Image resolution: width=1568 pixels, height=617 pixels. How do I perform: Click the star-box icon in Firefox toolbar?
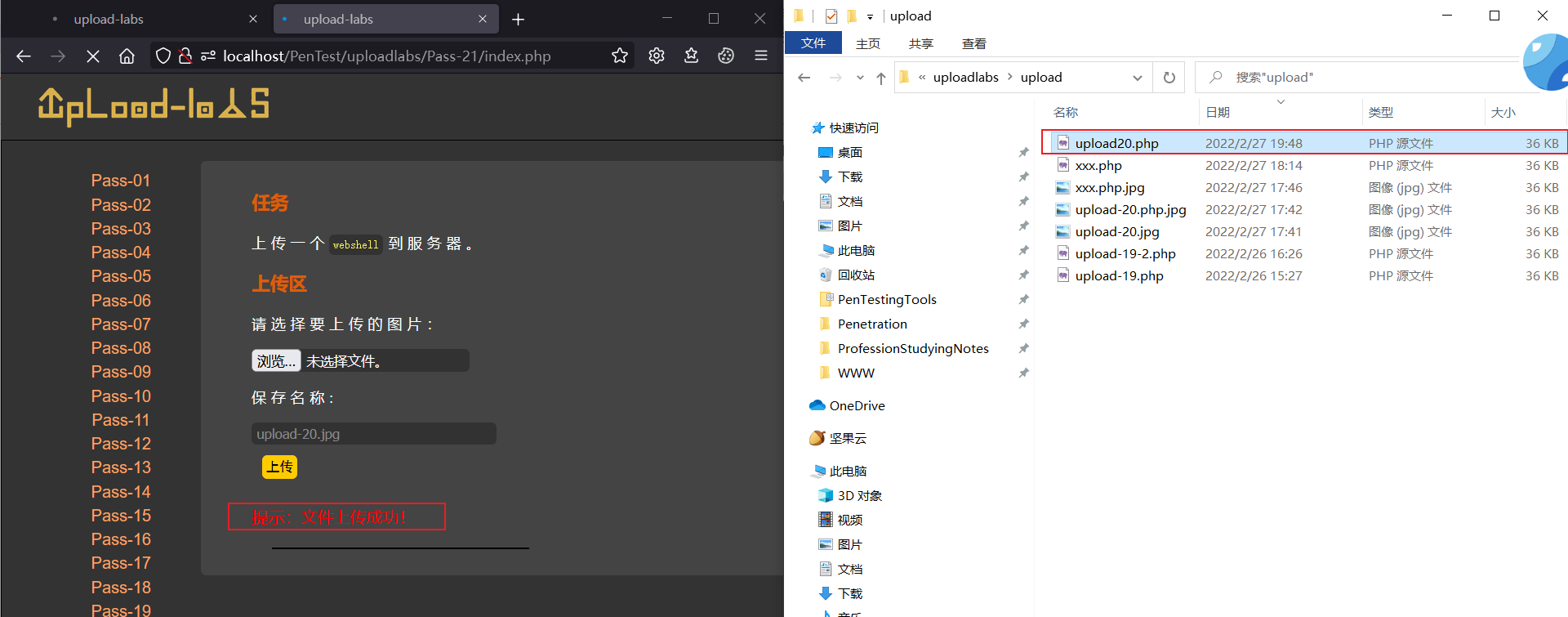[692, 56]
